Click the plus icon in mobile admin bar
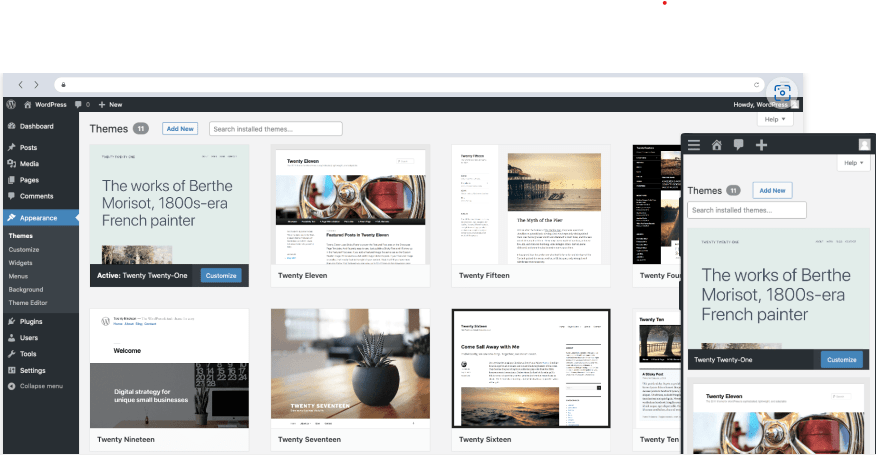This screenshot has width=876, height=455. point(761,145)
